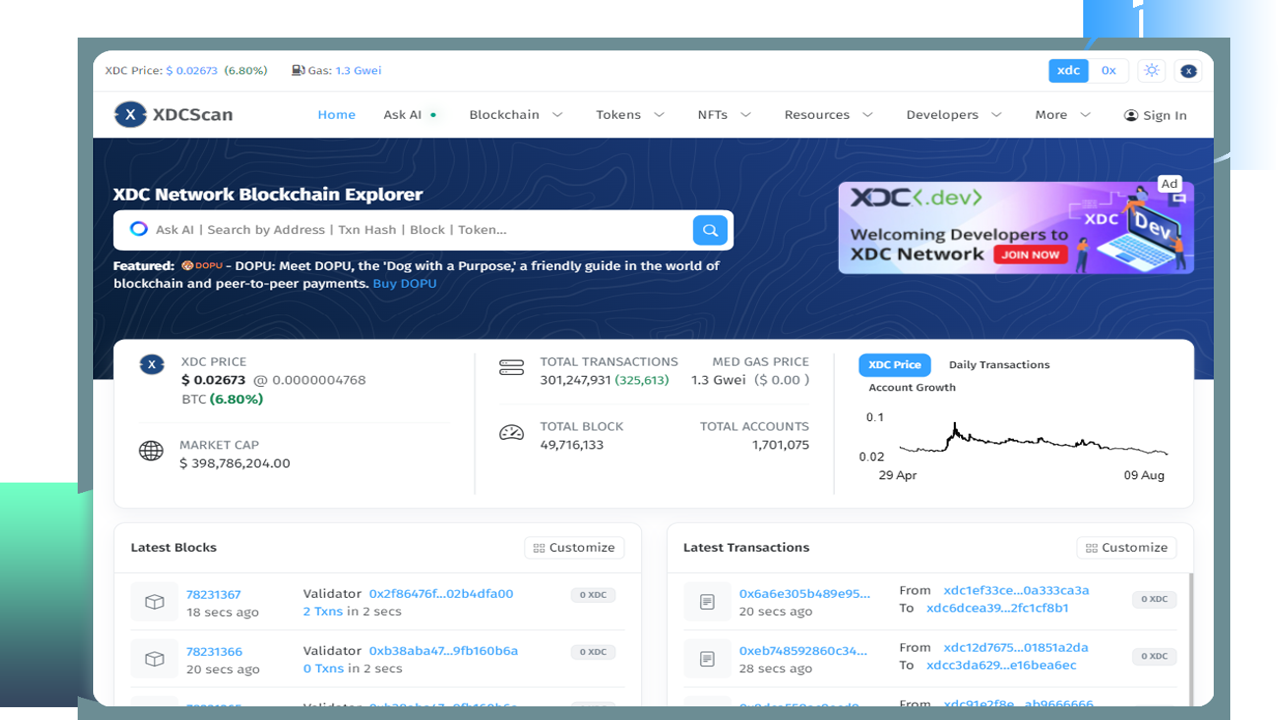Expand the Blockchain menu
Viewport: 1280px width, 720px height.
(516, 115)
